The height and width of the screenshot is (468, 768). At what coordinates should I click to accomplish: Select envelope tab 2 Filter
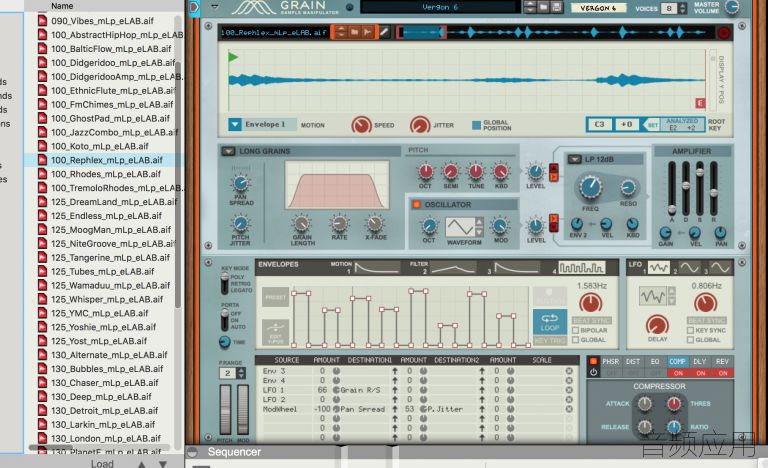coord(453,268)
